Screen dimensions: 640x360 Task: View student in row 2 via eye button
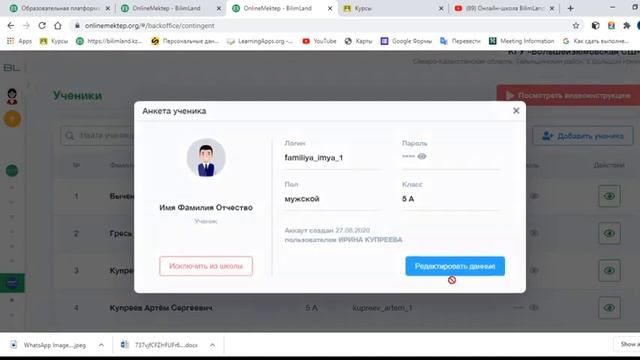[609, 233]
